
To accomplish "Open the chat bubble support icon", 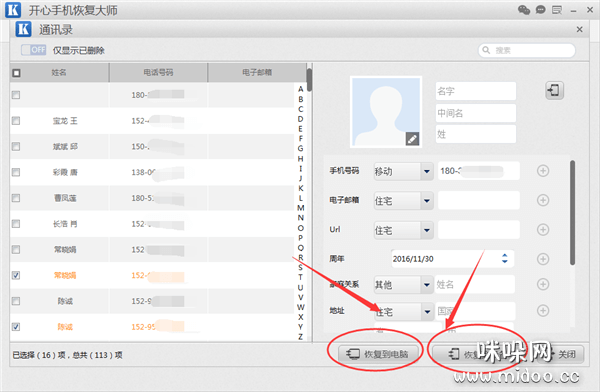I will 540,10.
